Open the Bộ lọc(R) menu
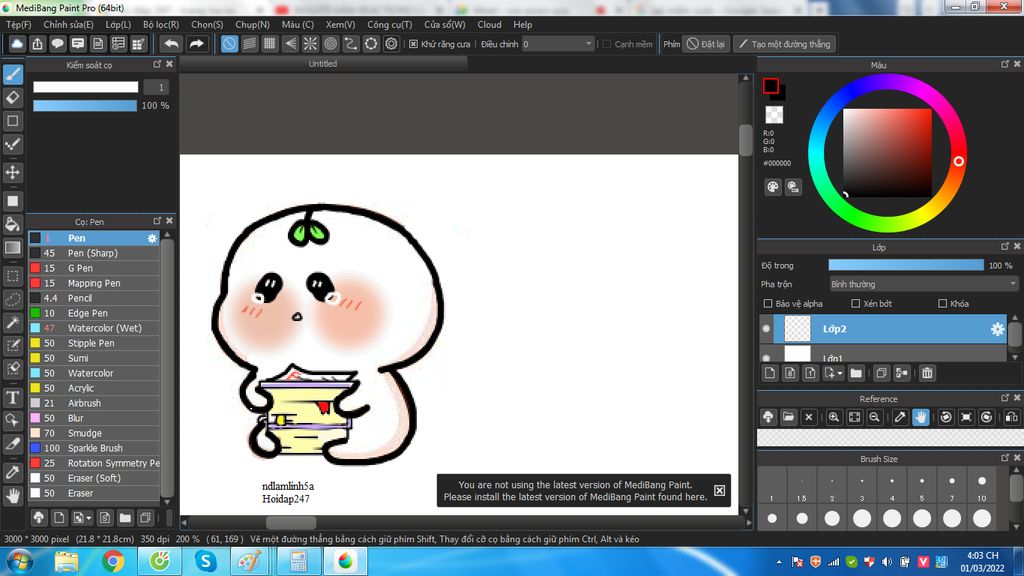Image resolution: width=1024 pixels, height=576 pixels. coord(161,24)
